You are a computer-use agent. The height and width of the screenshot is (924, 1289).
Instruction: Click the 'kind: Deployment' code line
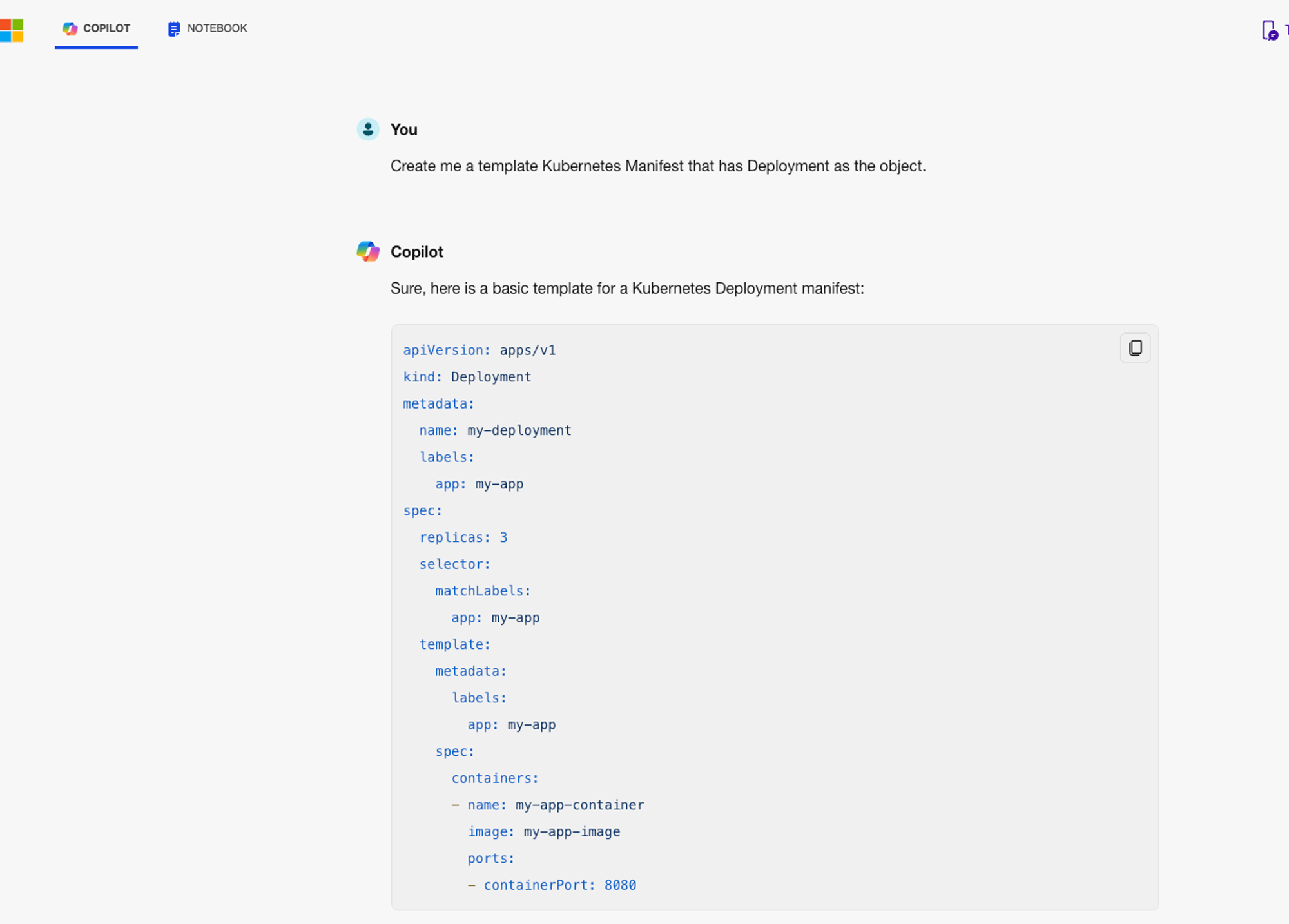pos(467,377)
